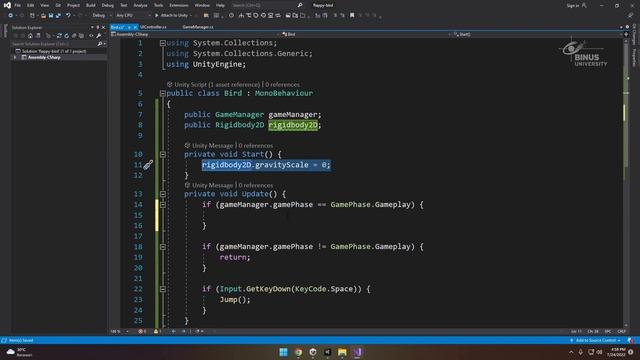This screenshot has width=640, height=360.
Task: Click the Save All toolbar icon
Action: click(x=58, y=16)
